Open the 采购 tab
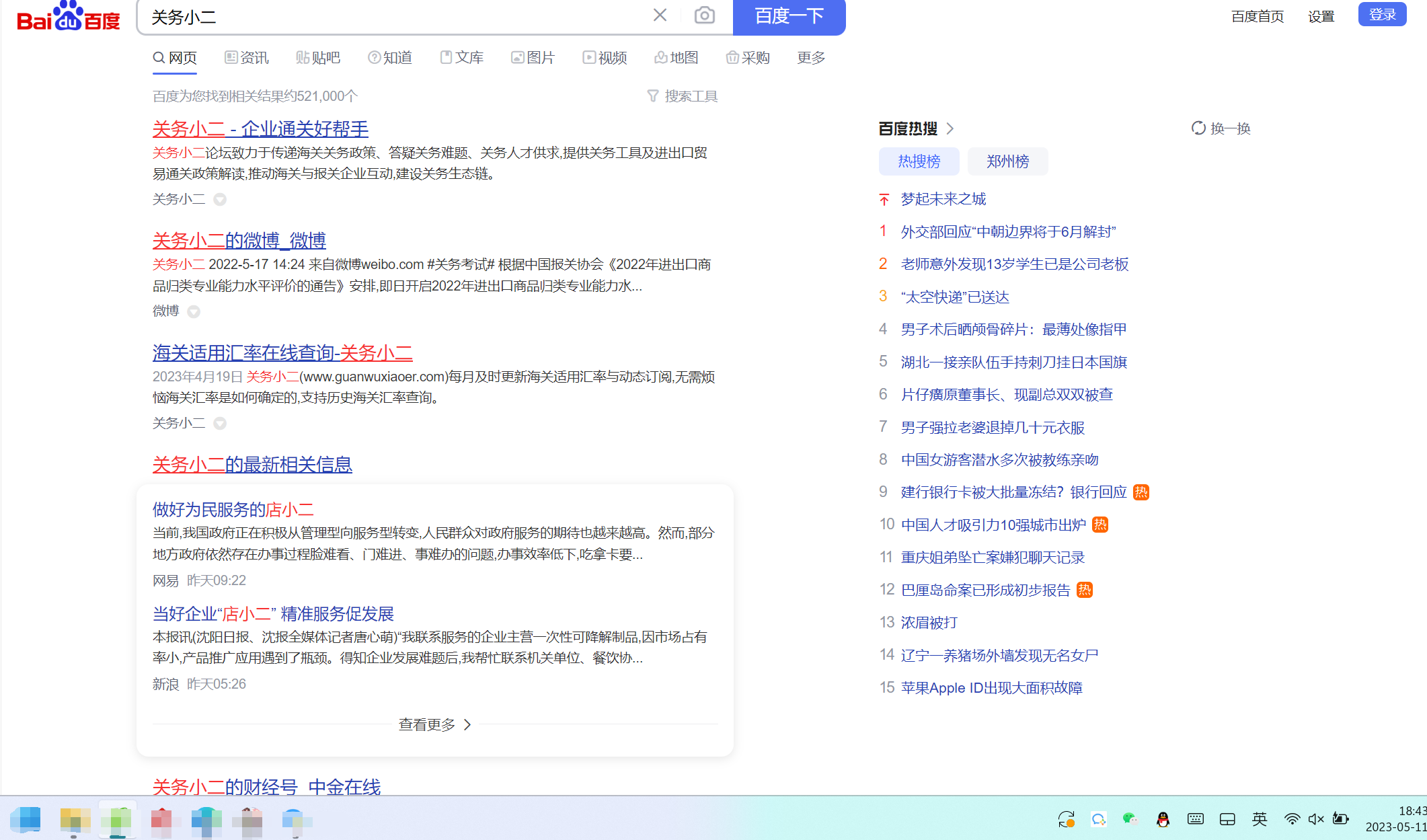The image size is (1427, 840). click(748, 58)
